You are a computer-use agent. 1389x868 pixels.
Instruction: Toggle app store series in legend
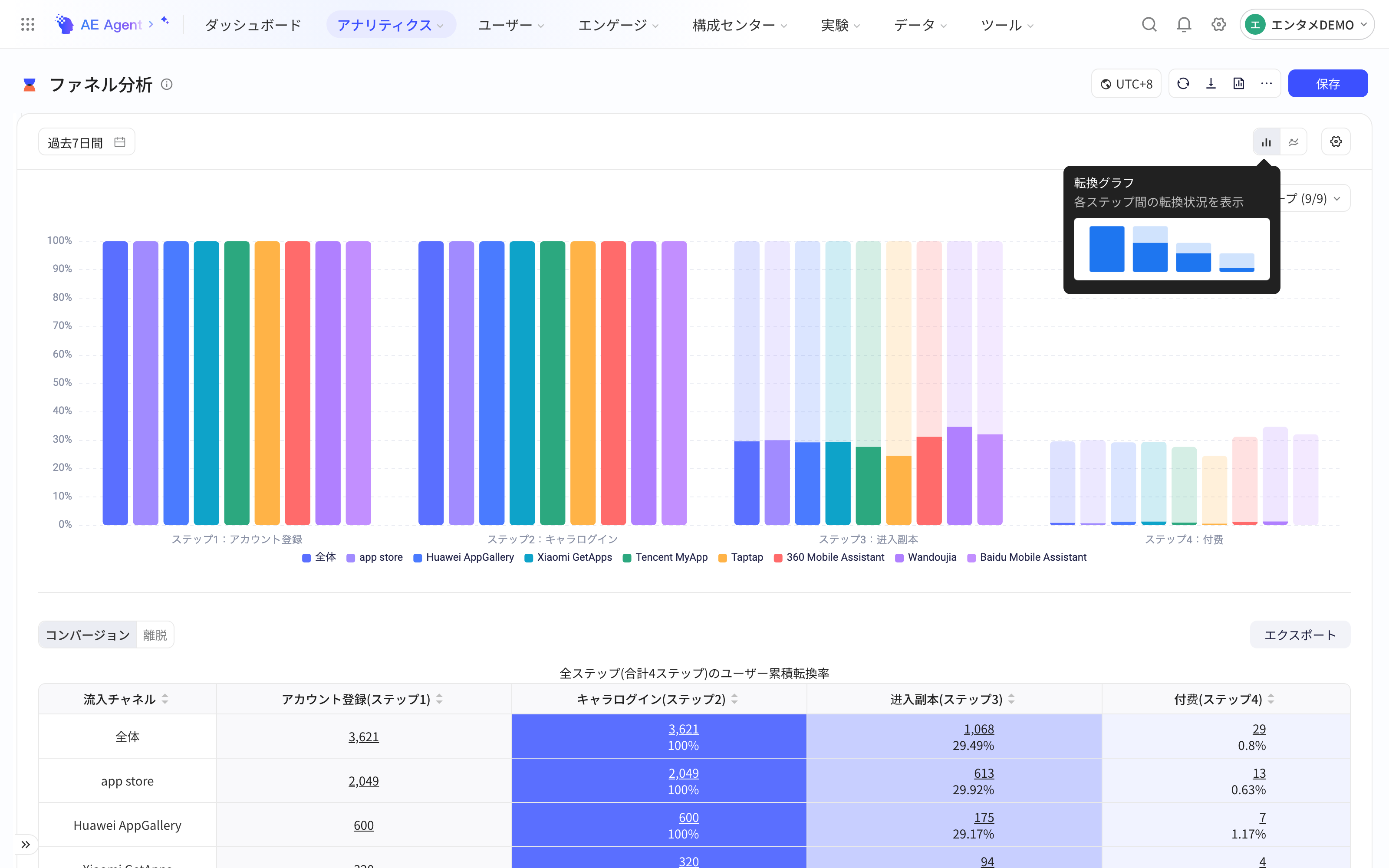[375, 557]
